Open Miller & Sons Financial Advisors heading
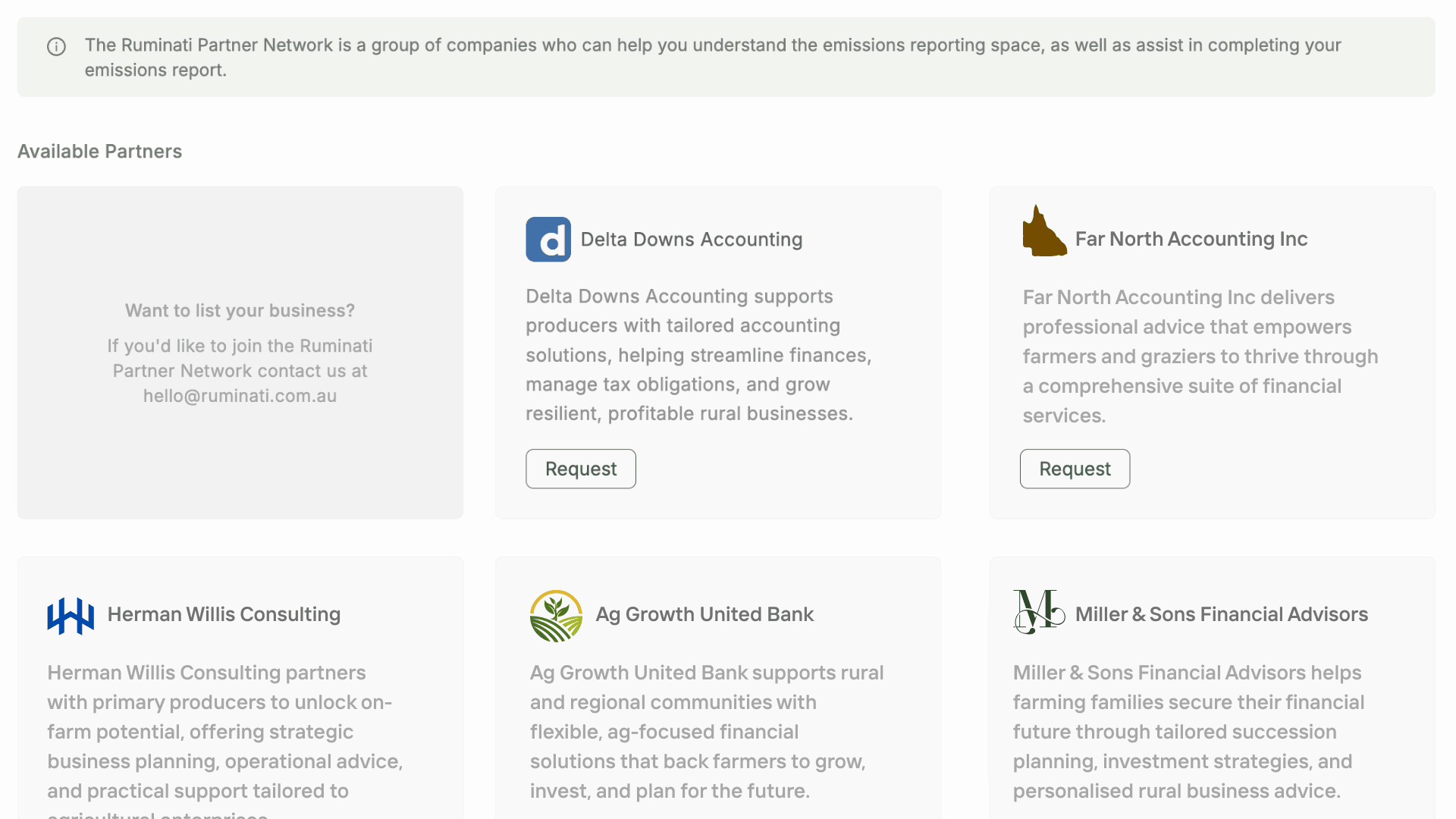This screenshot has width=1456, height=819. [x=1221, y=614]
